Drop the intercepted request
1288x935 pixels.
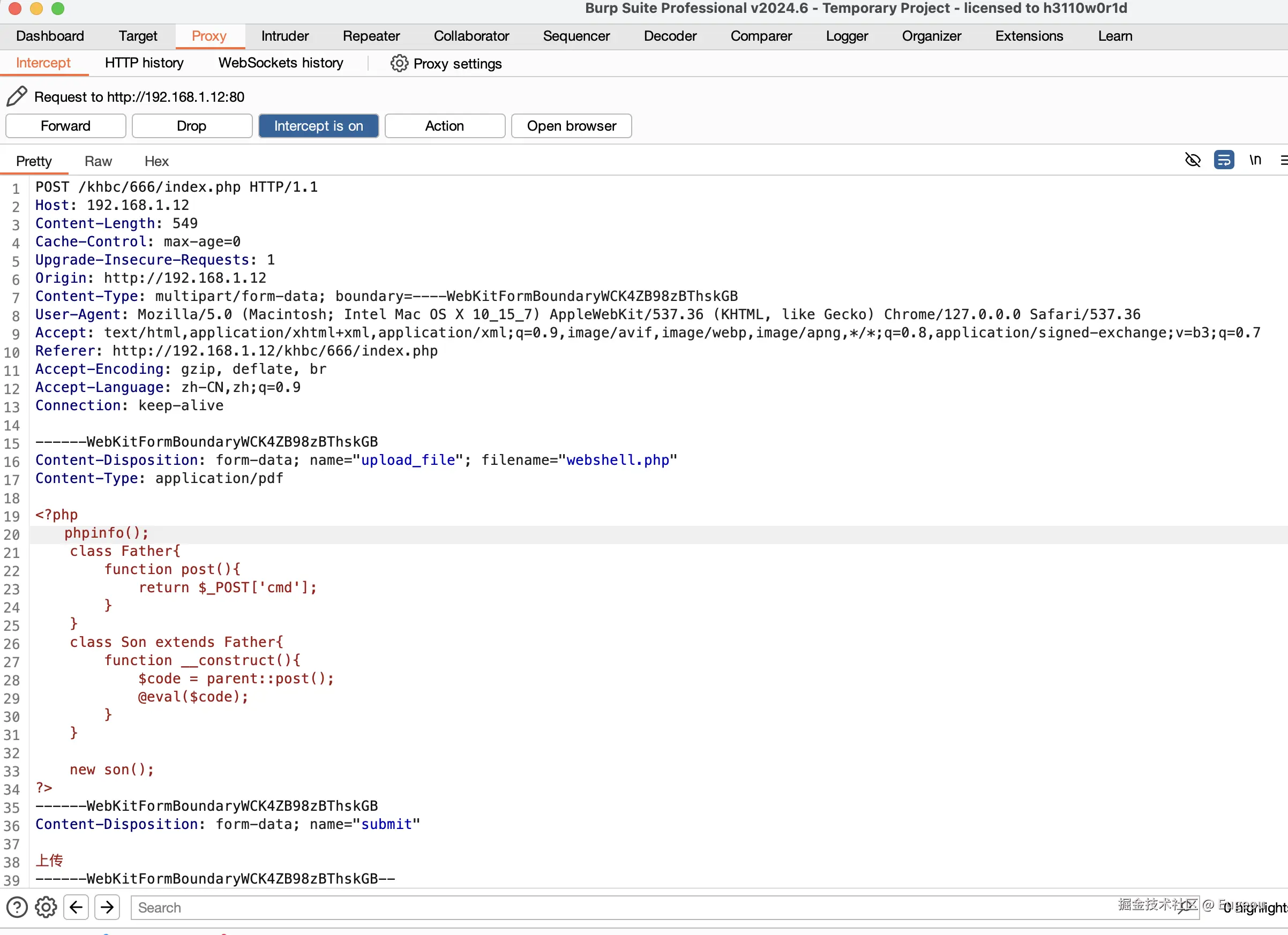tap(191, 126)
